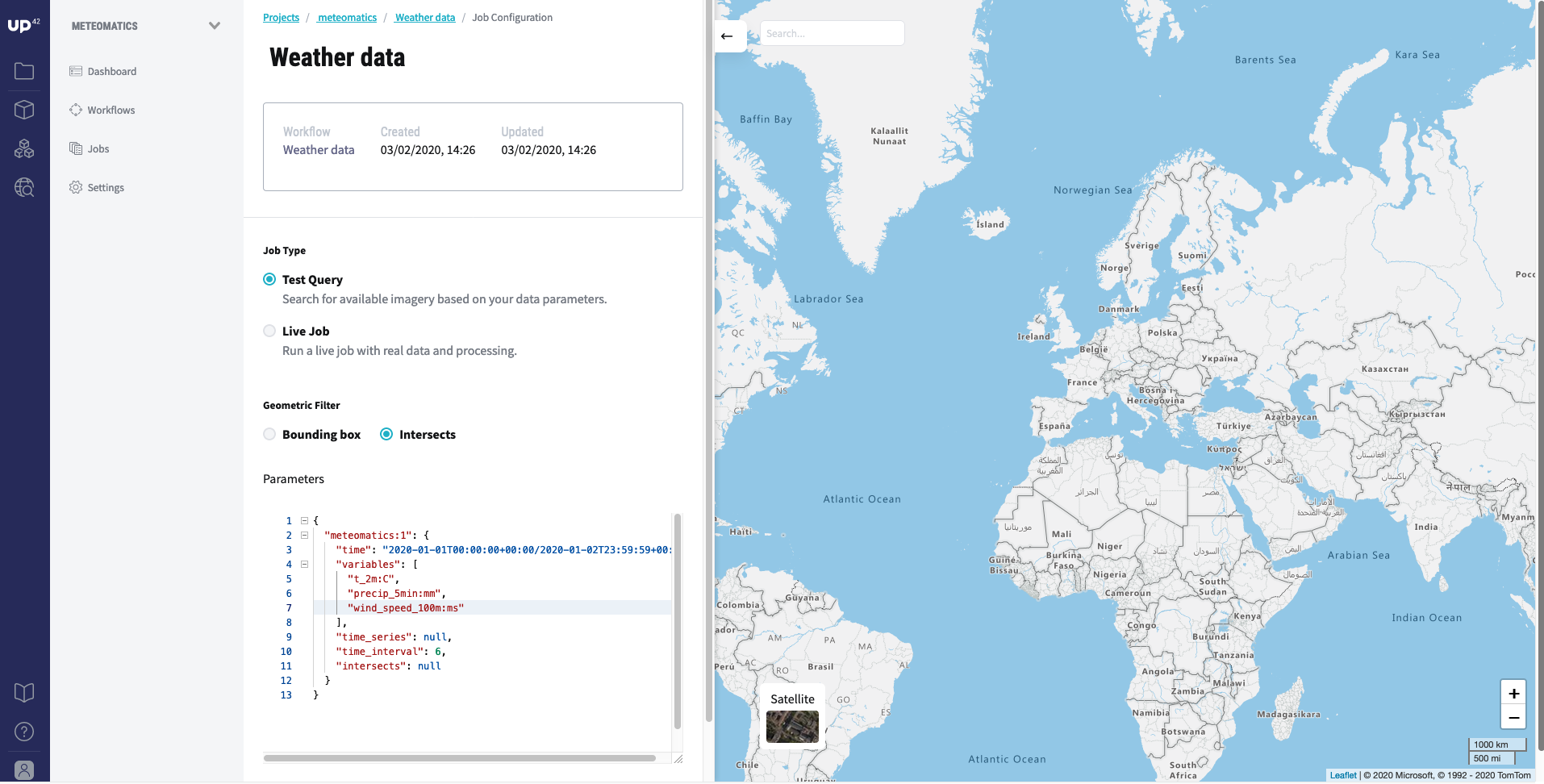Screen dimensions: 1544x784
Task: Select the Live Job option
Action: (x=269, y=331)
